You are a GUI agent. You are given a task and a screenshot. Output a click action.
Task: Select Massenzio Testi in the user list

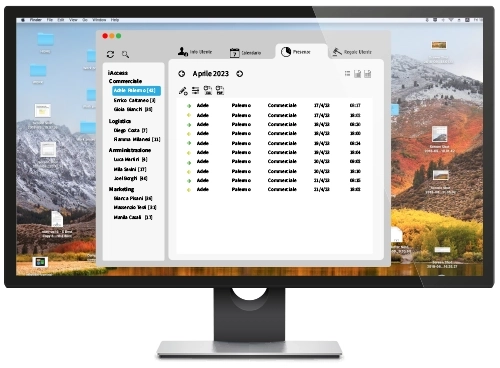135,207
